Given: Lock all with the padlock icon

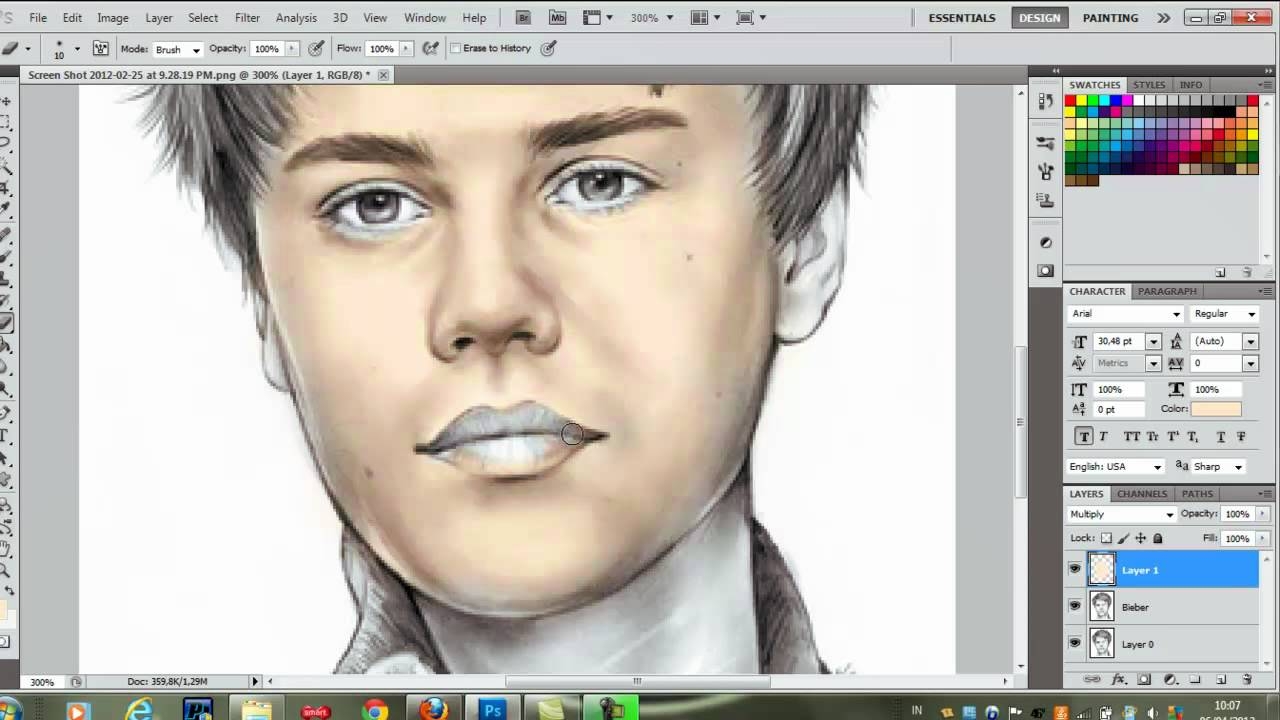Looking at the screenshot, I should (1157, 538).
